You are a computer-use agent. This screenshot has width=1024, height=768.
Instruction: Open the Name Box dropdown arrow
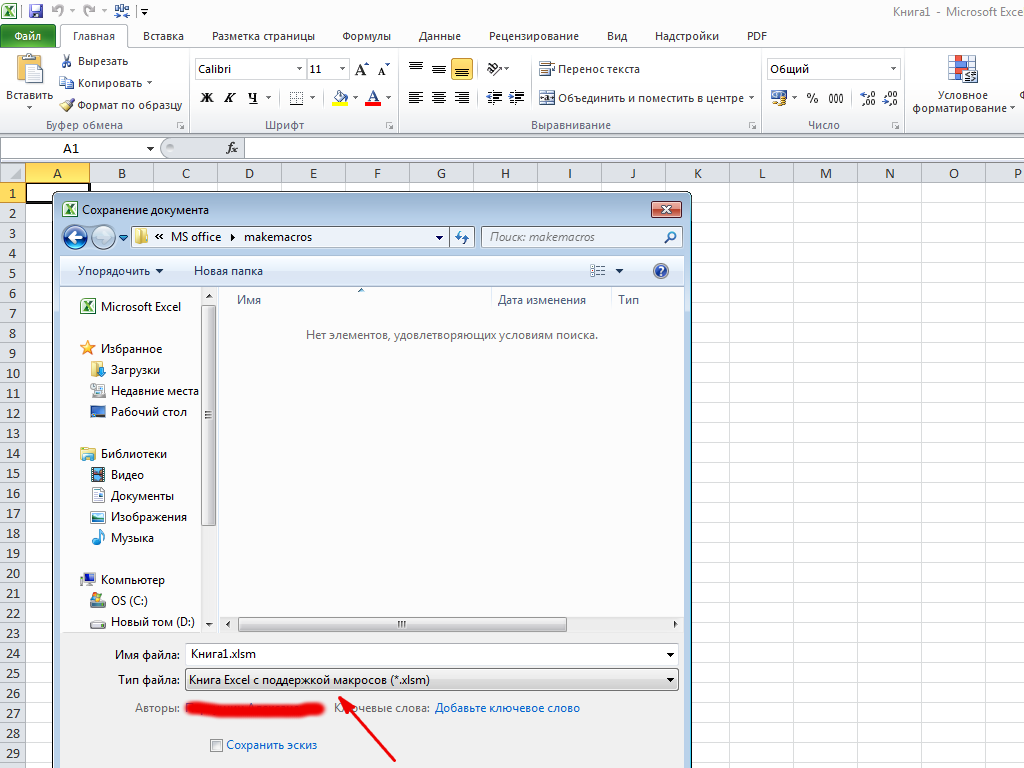(x=150, y=149)
